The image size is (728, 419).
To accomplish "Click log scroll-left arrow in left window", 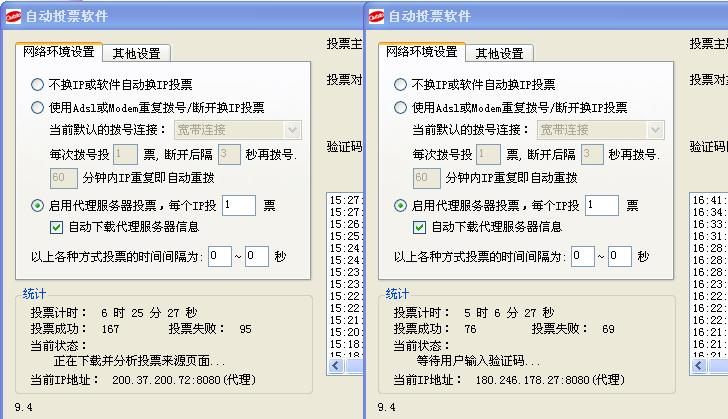I will point(336,366).
